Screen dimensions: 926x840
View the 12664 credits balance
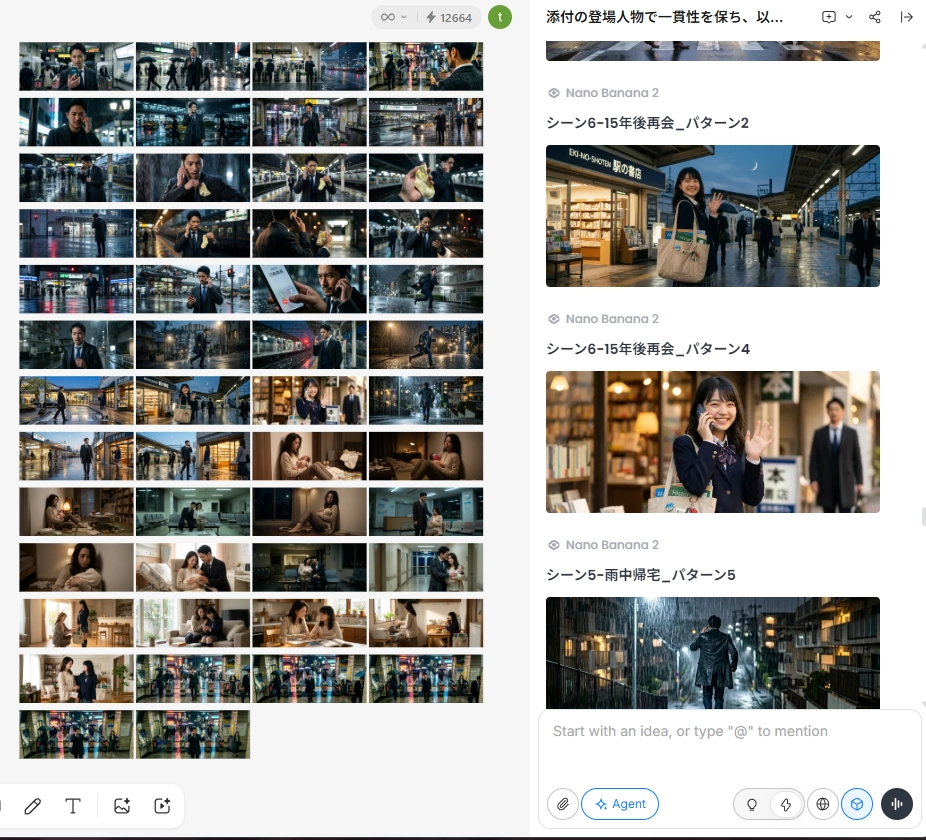449,18
